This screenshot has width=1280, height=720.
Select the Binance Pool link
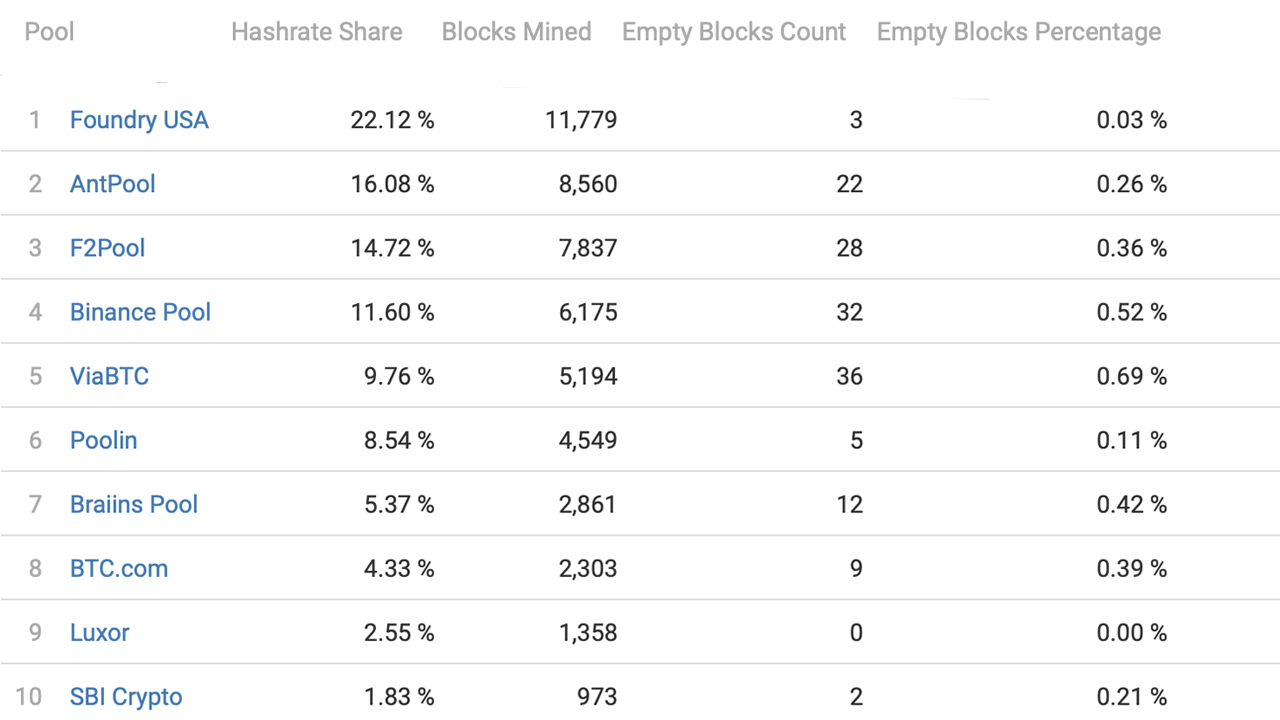140,312
